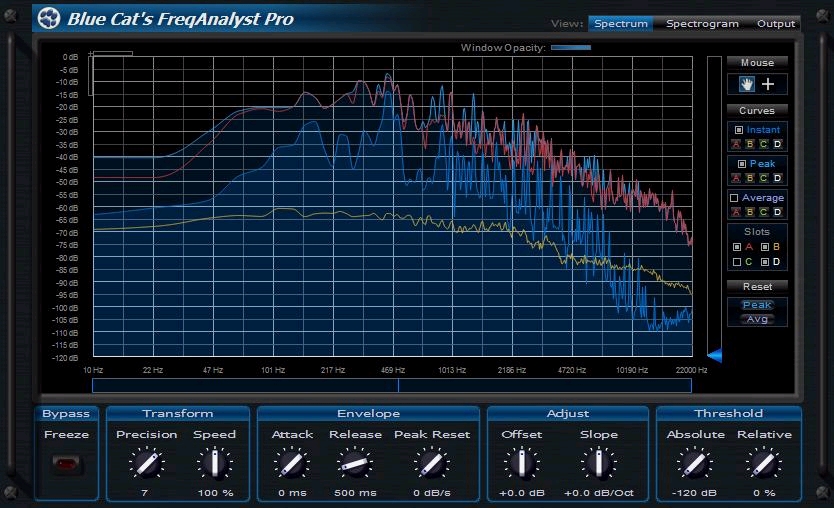The height and width of the screenshot is (508, 834).
Task: Click the 'Envelope' section title
Action: pos(369,413)
